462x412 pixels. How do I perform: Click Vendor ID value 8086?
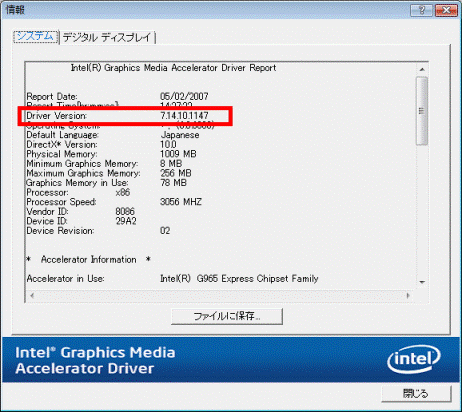(125, 212)
